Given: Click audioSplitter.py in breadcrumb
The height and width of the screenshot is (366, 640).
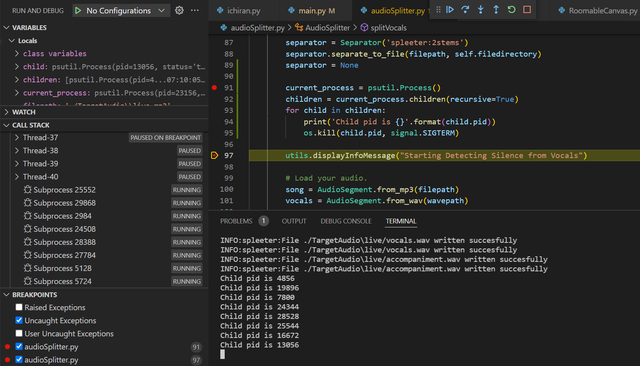Looking at the screenshot, I should point(258,28).
